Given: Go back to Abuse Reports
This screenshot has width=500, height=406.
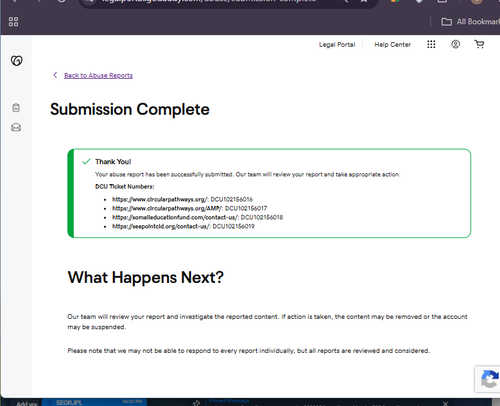Looking at the screenshot, I should click(x=98, y=75).
